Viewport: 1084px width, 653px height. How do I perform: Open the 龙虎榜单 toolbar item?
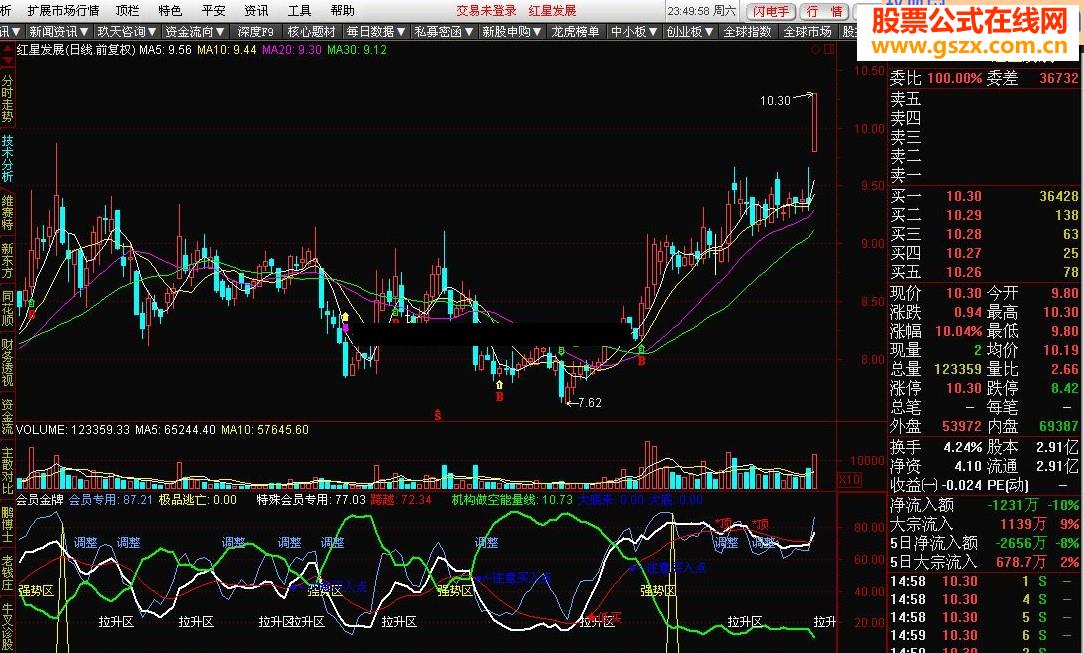(x=575, y=32)
